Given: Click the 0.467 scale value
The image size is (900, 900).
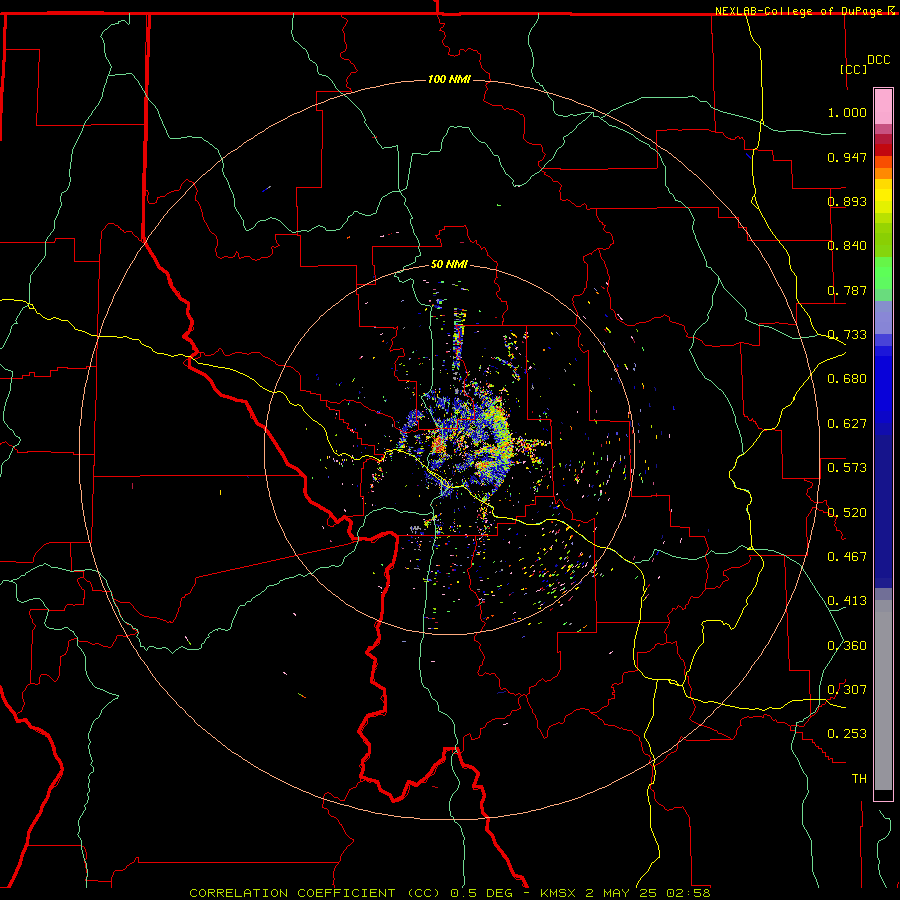Looking at the screenshot, I should pos(847,557).
